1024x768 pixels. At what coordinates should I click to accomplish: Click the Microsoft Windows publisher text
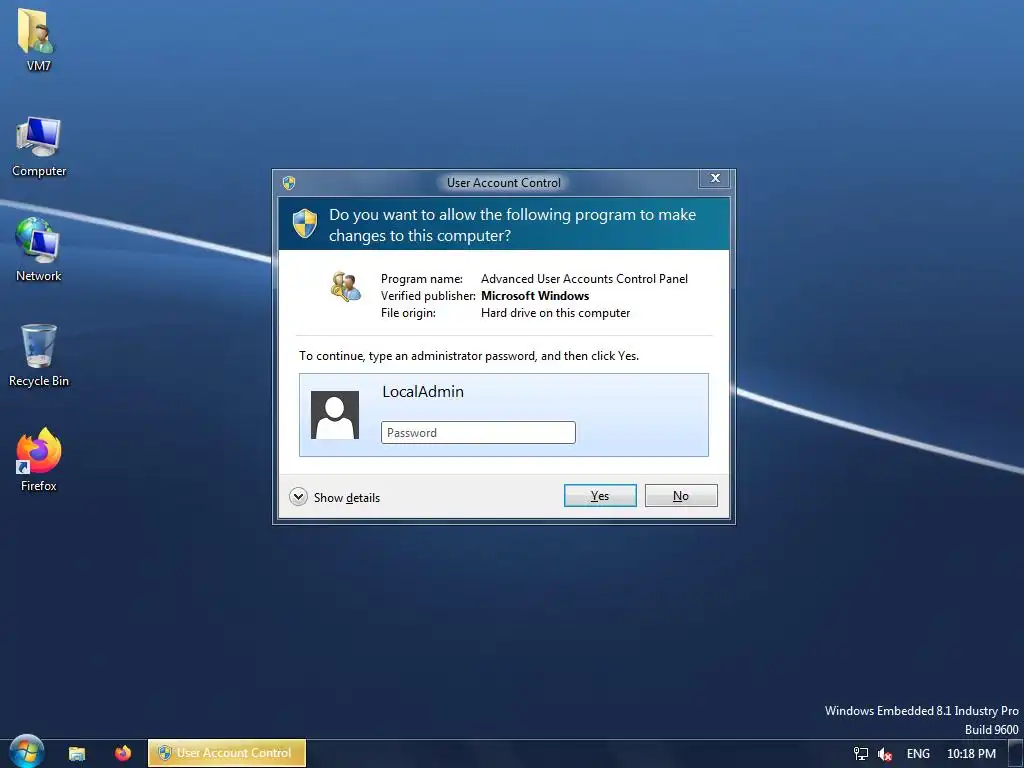[x=535, y=296]
